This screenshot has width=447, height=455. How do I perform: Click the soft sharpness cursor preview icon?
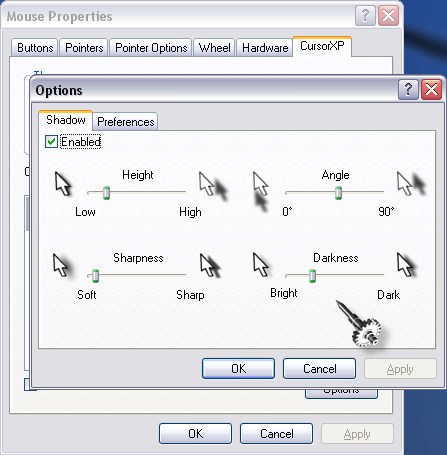click(61, 265)
